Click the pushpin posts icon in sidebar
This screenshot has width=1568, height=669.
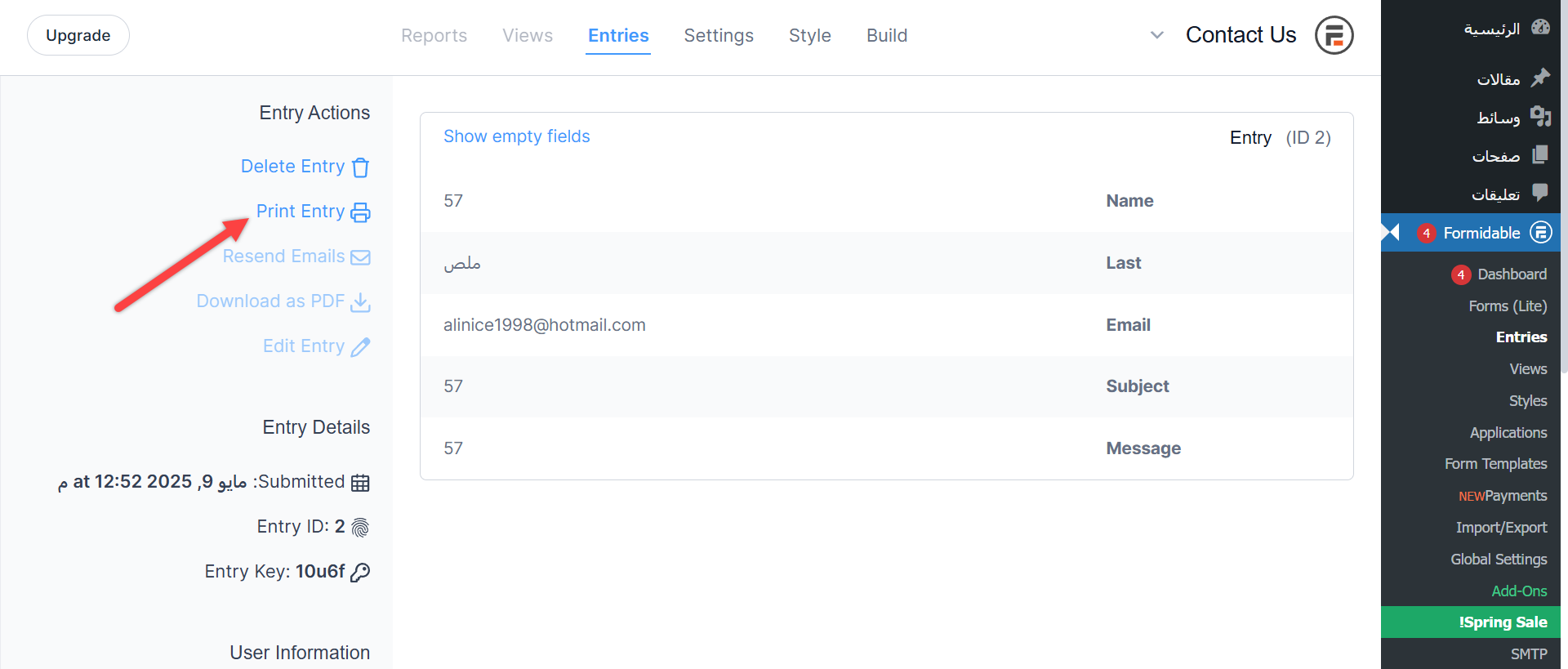(x=1540, y=78)
